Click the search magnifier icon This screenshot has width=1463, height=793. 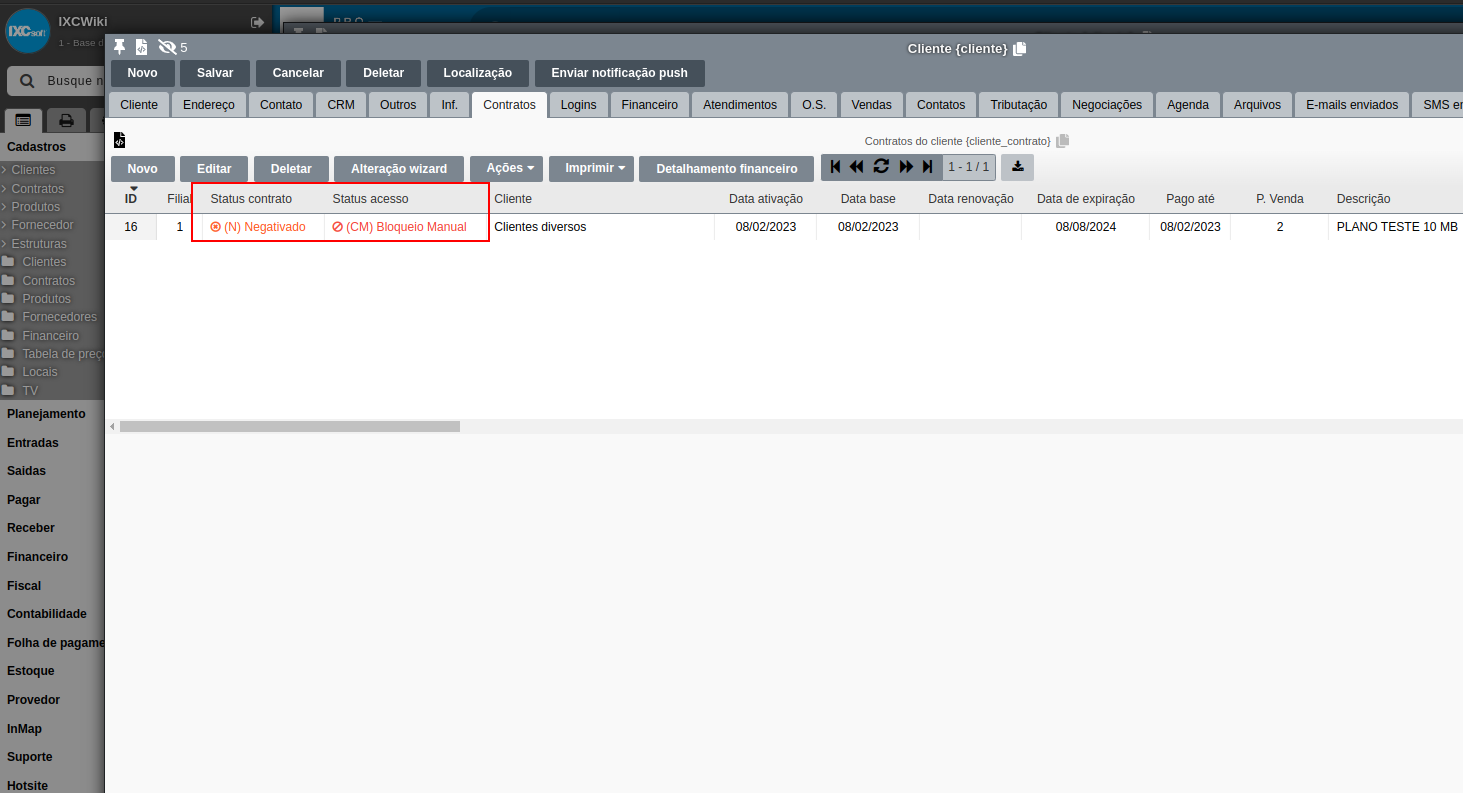coord(28,81)
